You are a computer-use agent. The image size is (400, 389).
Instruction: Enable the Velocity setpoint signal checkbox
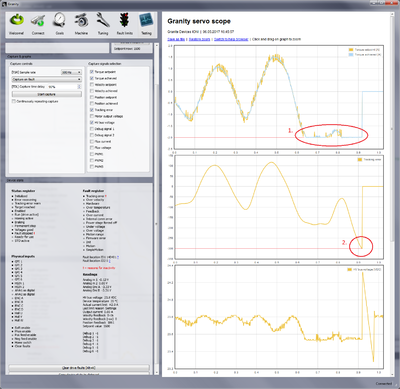click(x=92, y=84)
